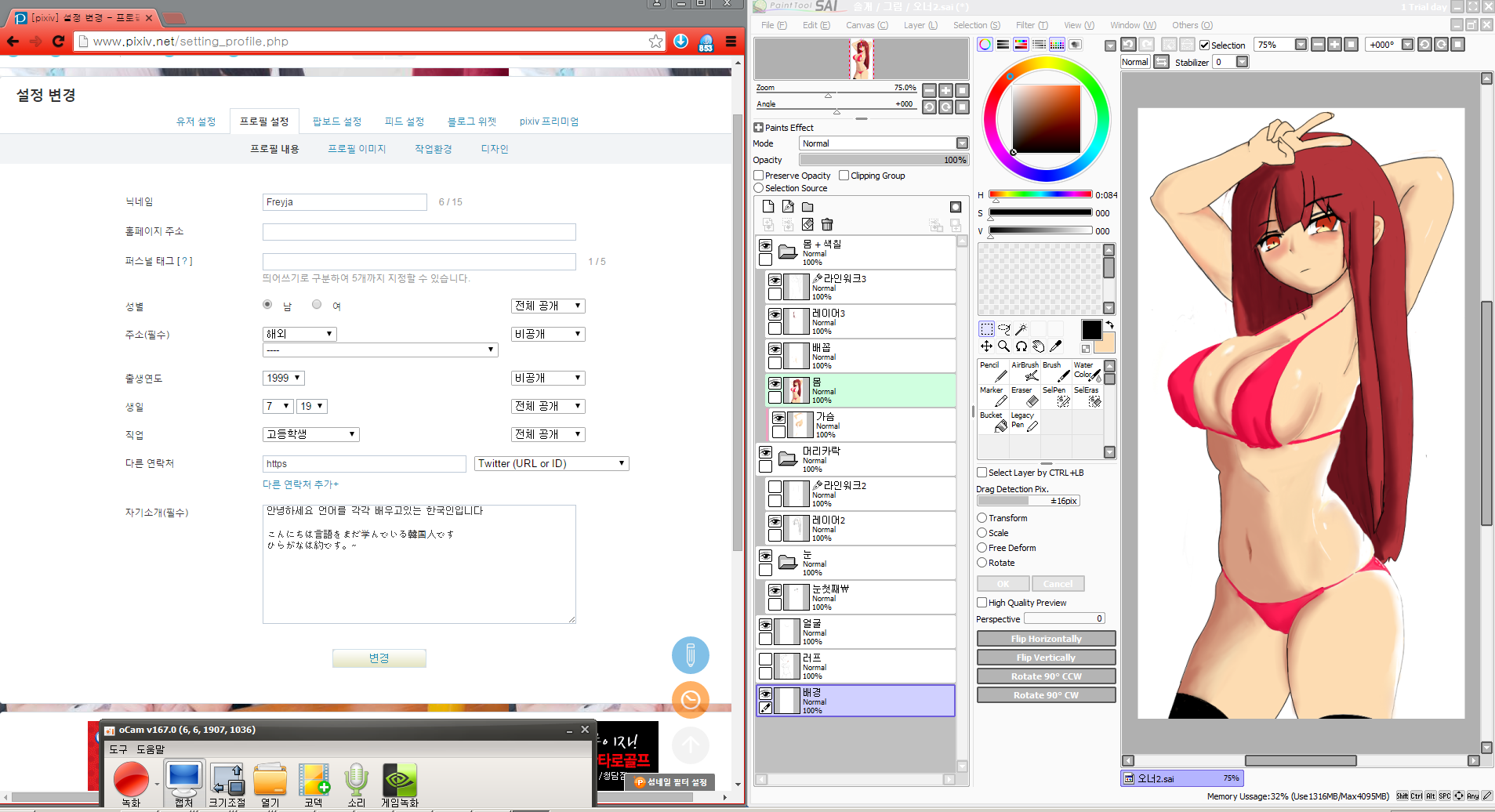
Task: Open the oCam capture button
Action: (184, 784)
